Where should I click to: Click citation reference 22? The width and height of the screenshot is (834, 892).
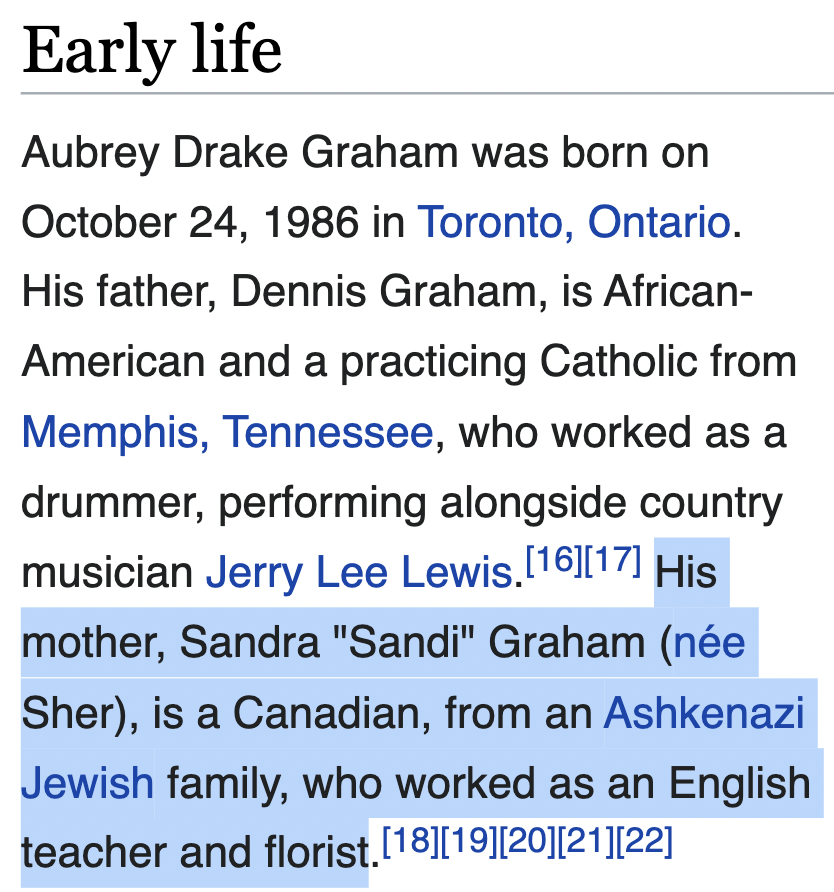pyautogui.click(x=644, y=840)
